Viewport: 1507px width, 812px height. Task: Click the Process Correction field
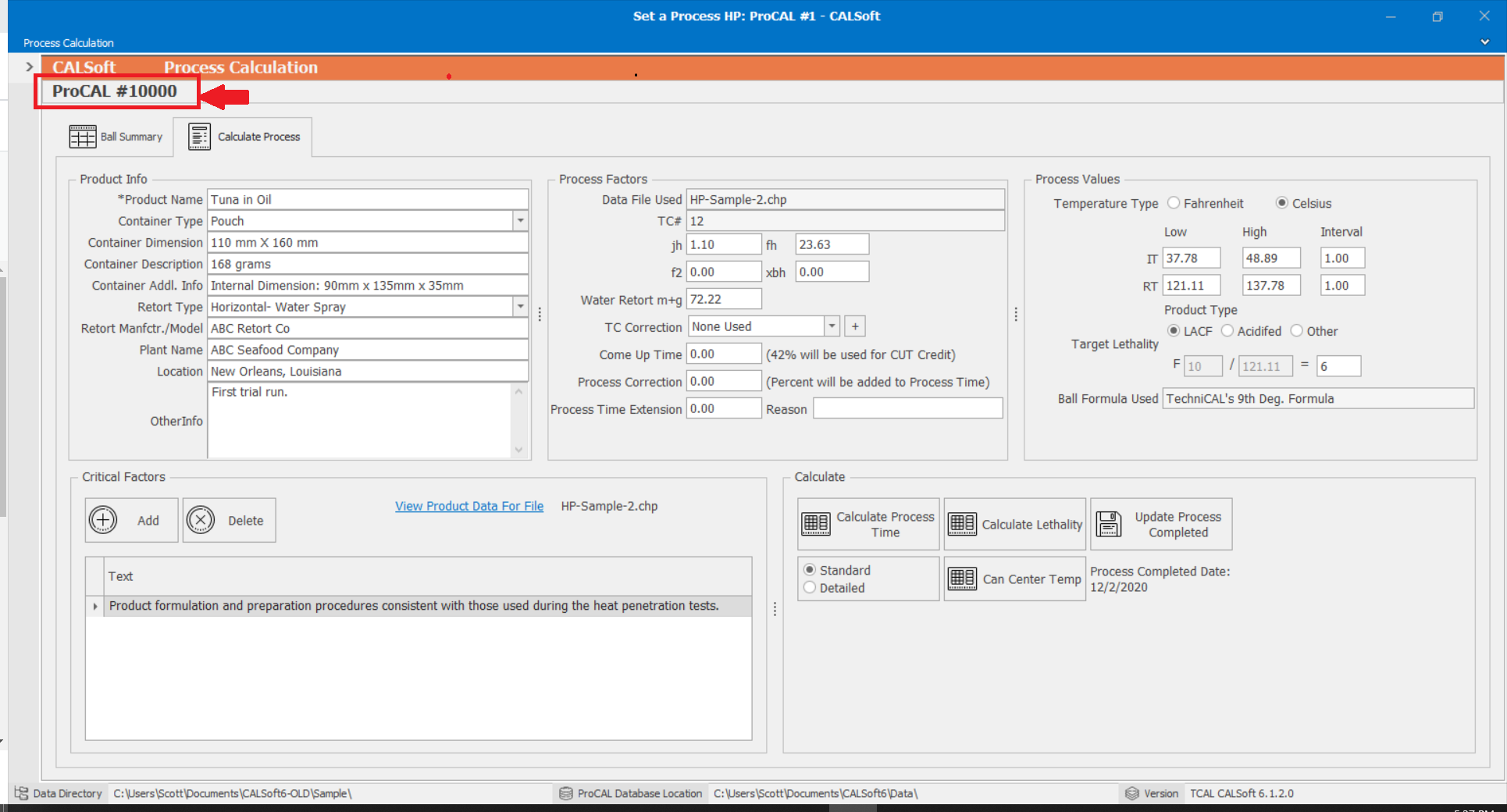tap(724, 381)
